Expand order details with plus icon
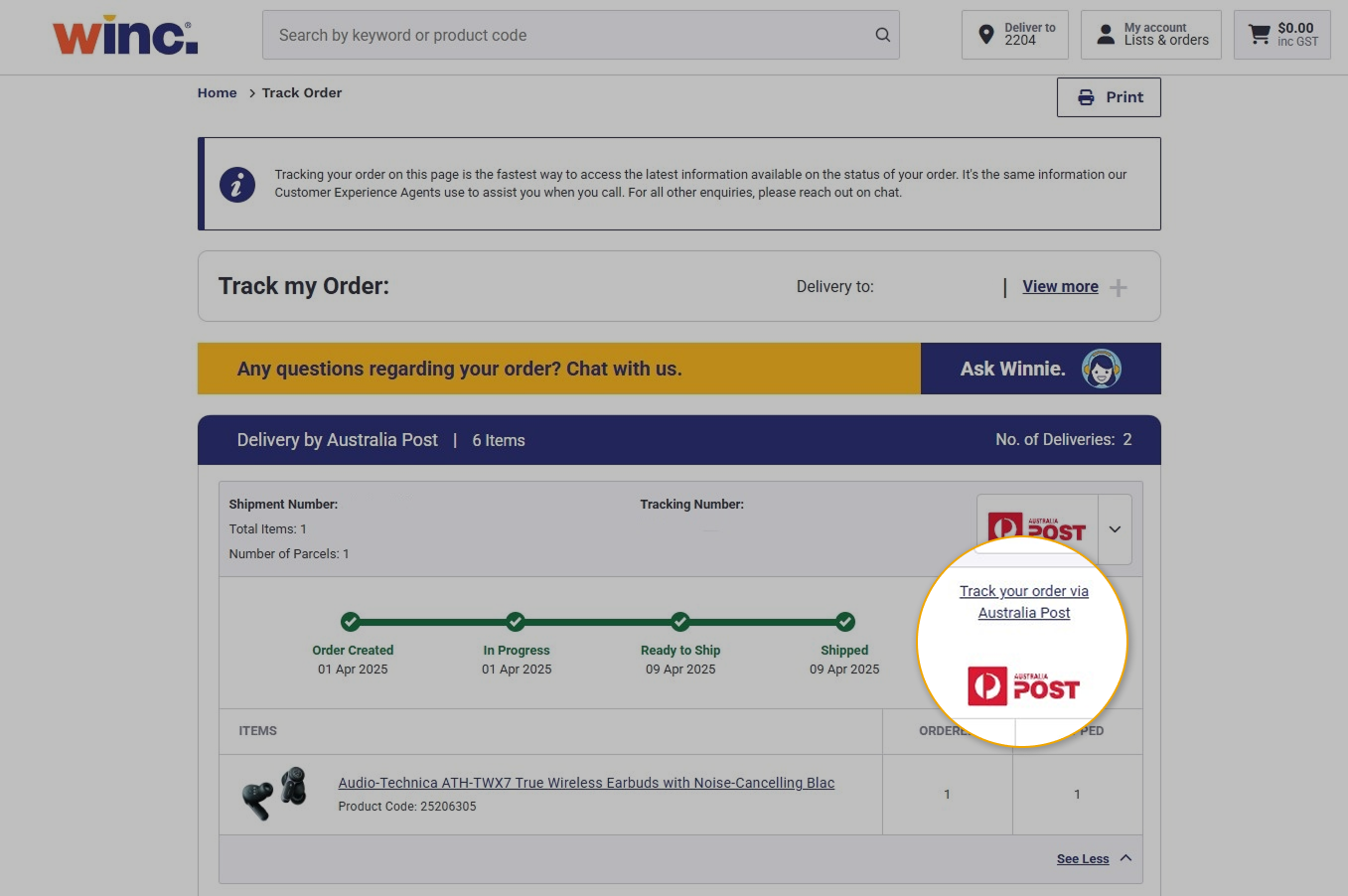Image resolution: width=1348 pixels, height=896 pixels. [1119, 288]
